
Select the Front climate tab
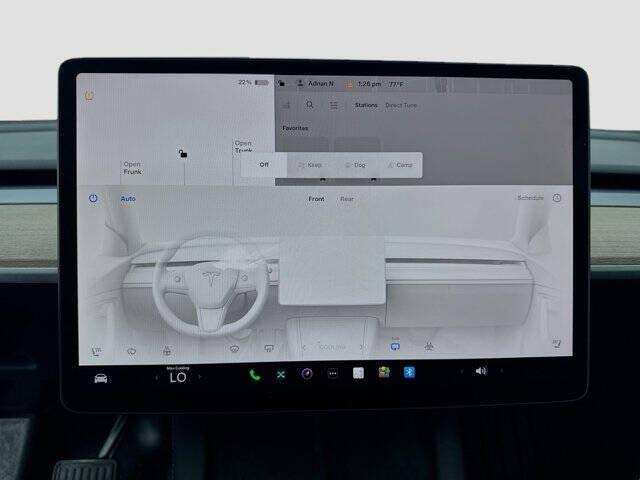click(x=316, y=199)
